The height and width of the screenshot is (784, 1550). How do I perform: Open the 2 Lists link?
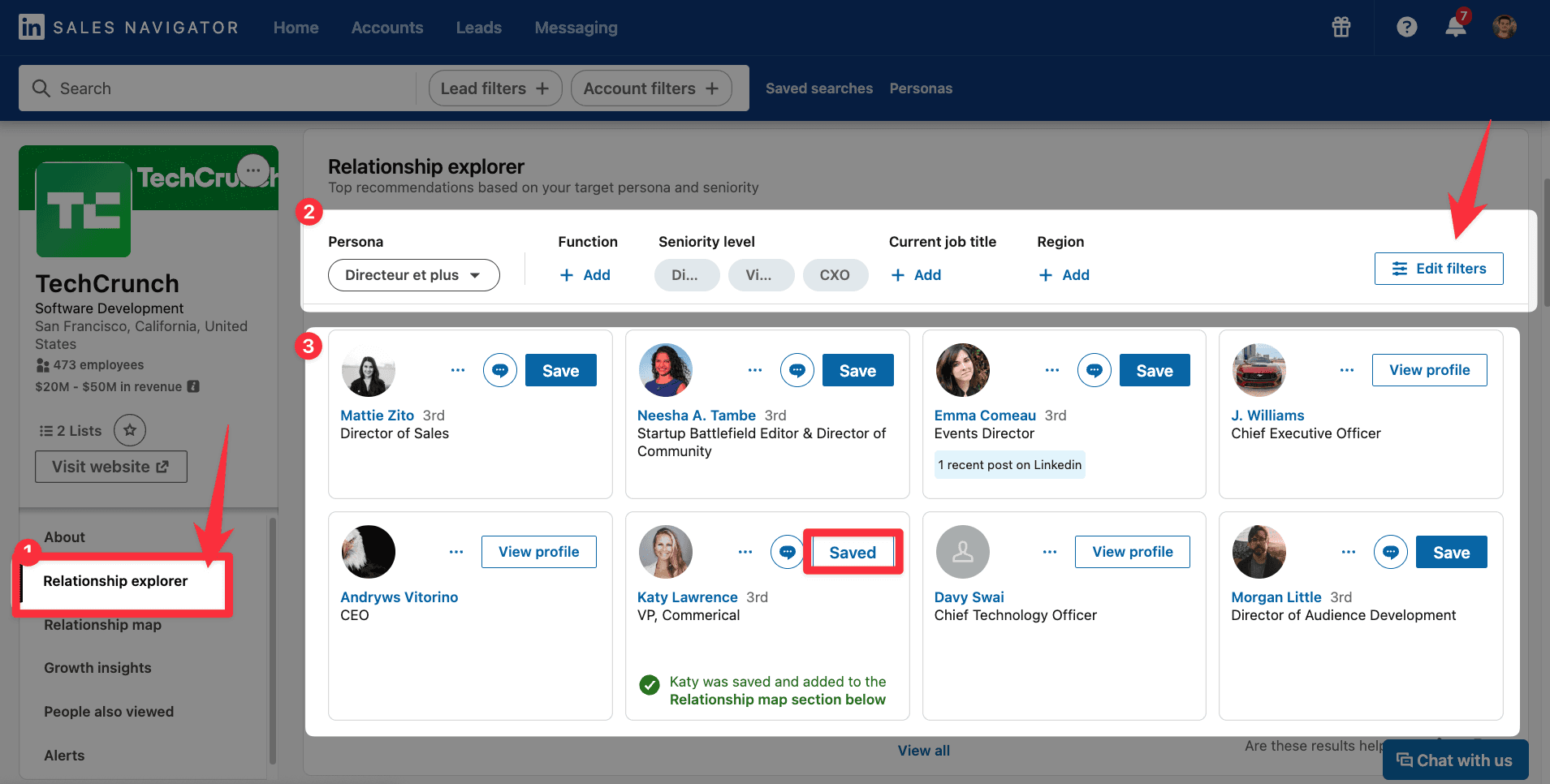click(x=71, y=430)
